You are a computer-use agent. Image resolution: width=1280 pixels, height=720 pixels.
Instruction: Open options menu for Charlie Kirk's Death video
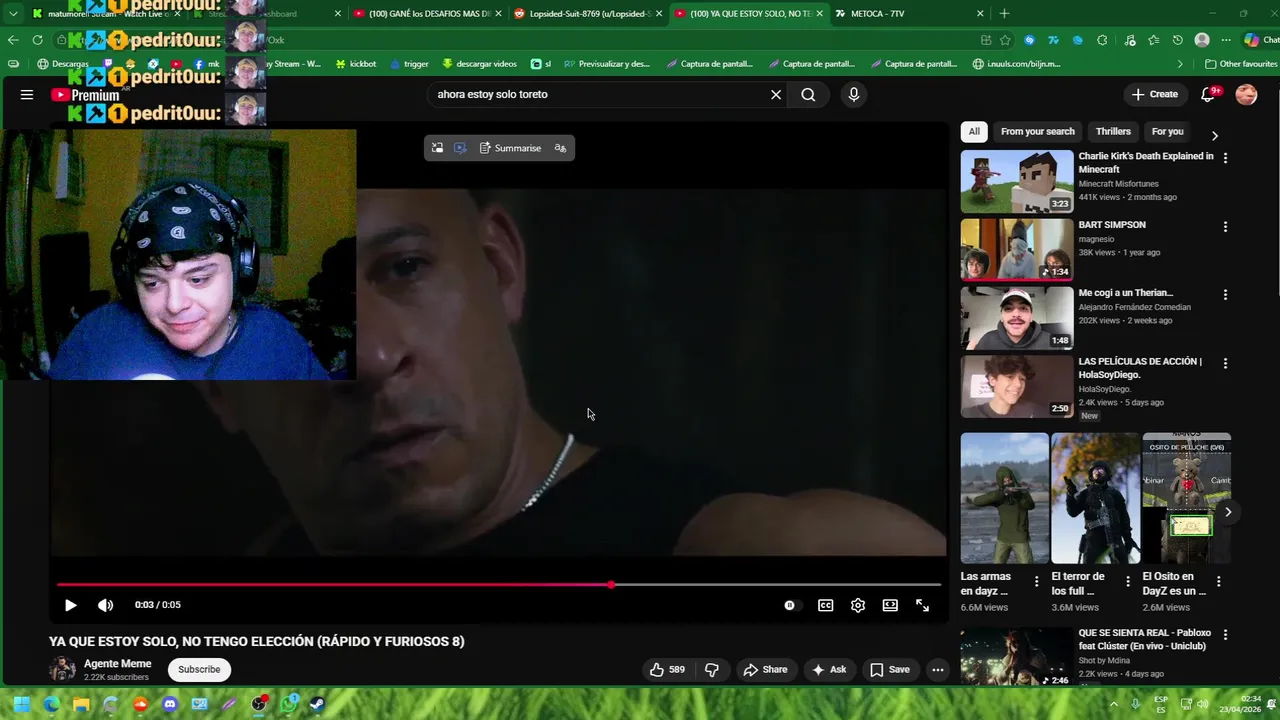click(1225, 158)
